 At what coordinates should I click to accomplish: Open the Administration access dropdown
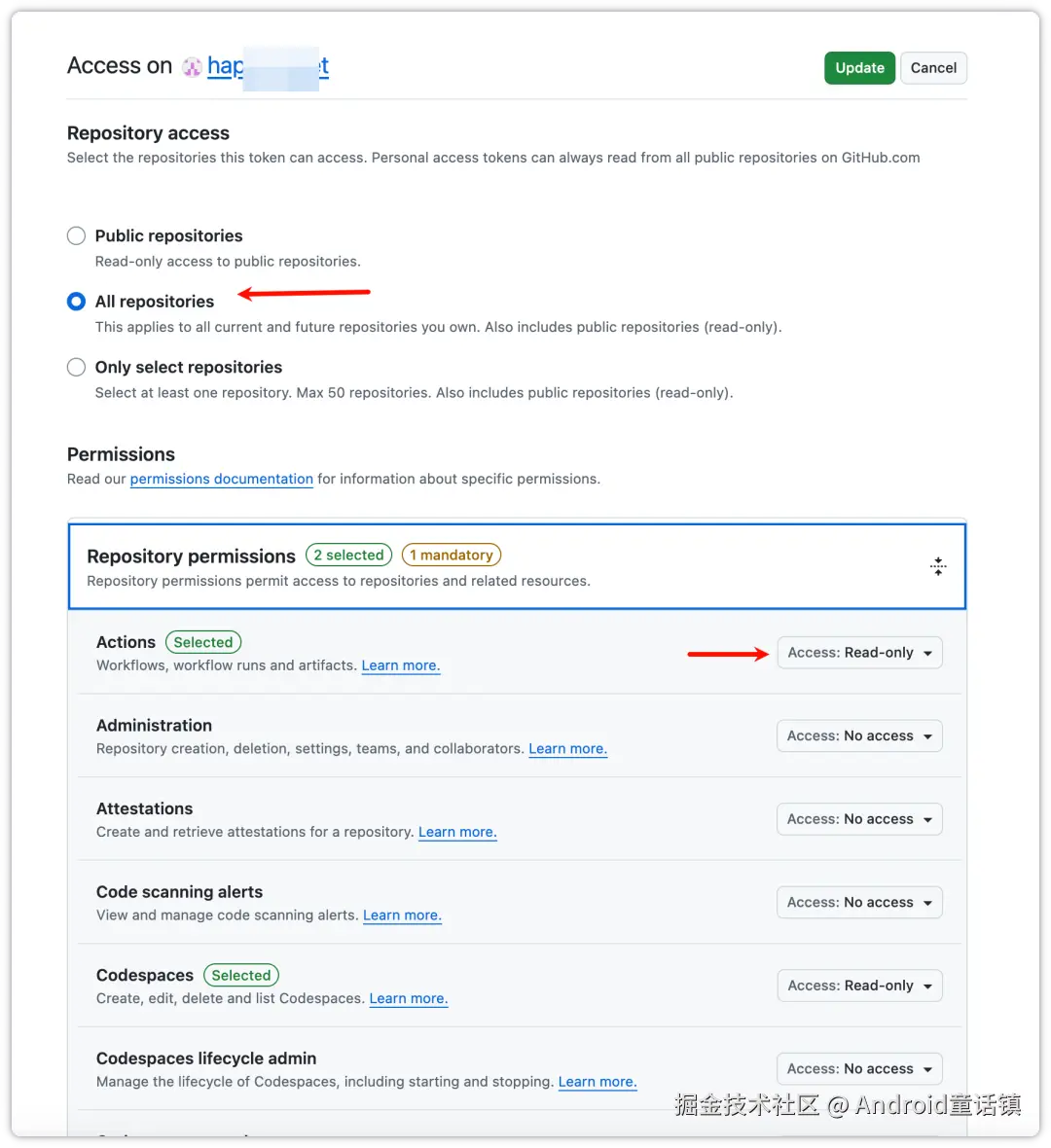[x=858, y=735]
